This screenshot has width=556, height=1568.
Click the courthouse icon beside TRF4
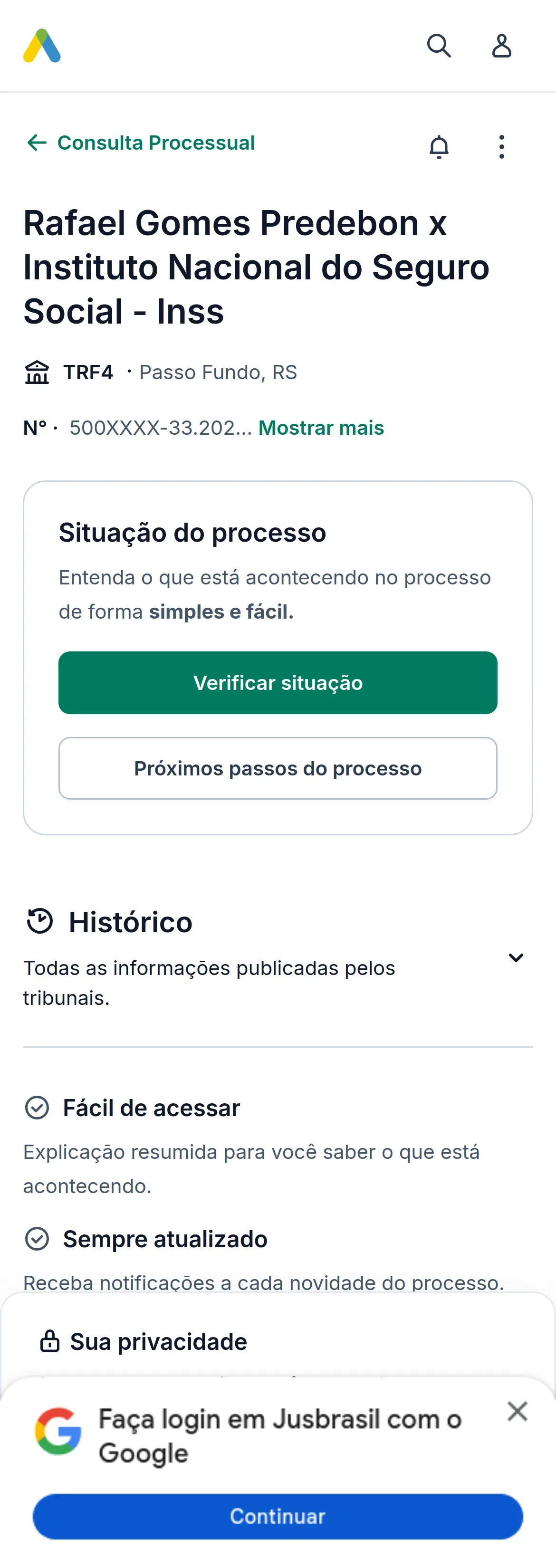click(37, 372)
